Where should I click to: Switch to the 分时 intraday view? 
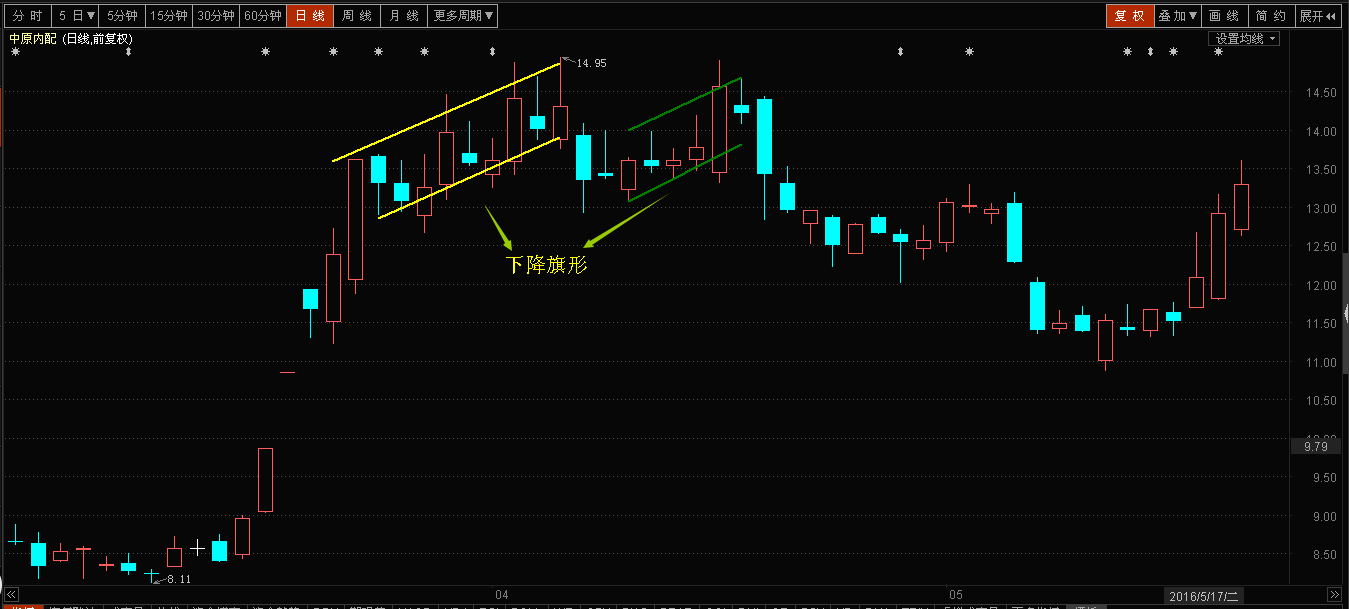pyautogui.click(x=27, y=16)
